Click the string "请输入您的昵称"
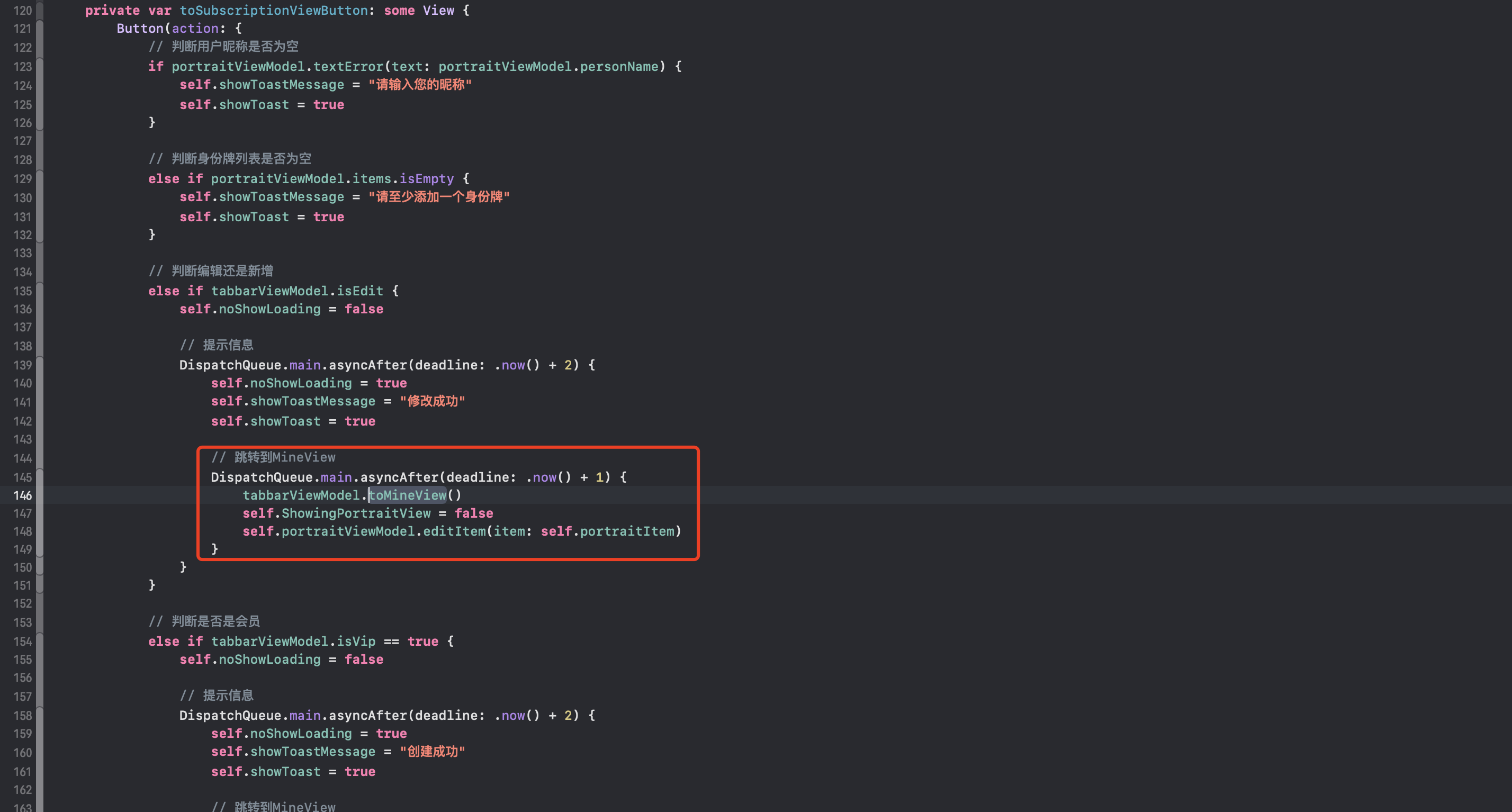1512x812 pixels. click(x=420, y=85)
